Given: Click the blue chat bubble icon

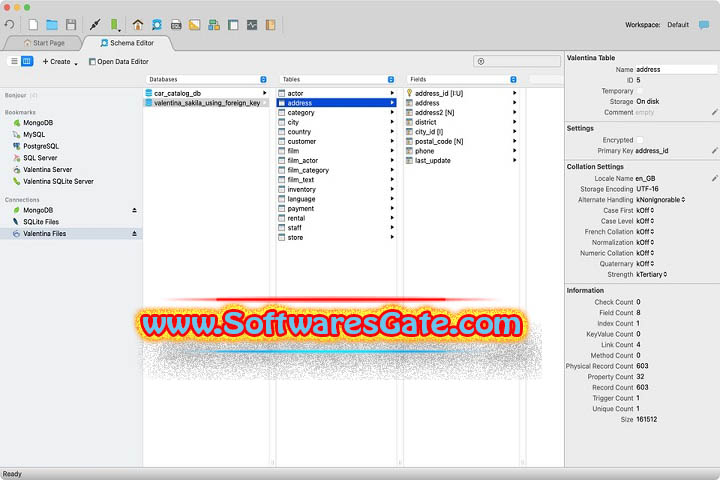Looking at the screenshot, I should tap(703, 25).
